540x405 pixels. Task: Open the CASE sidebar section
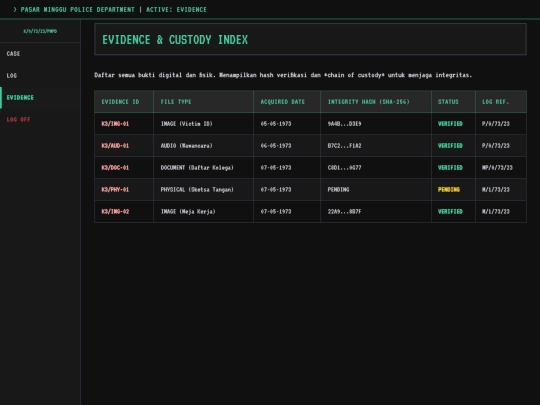tap(40, 54)
